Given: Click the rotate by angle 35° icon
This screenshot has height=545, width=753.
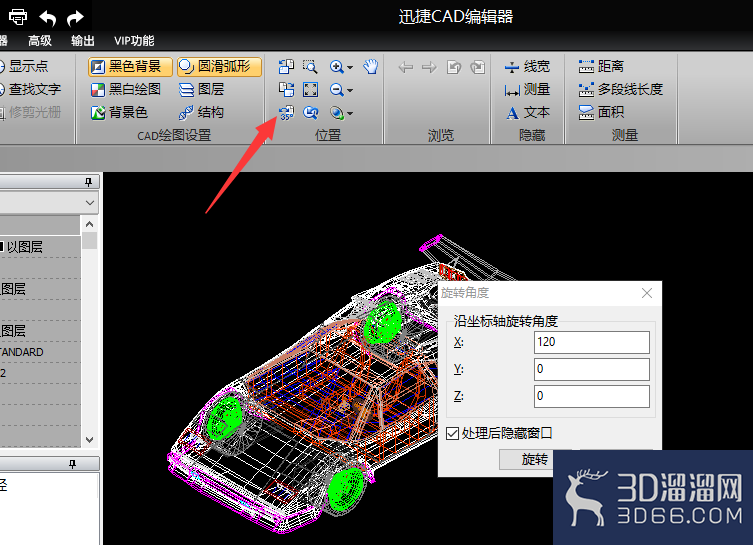Looking at the screenshot, I should [x=286, y=113].
